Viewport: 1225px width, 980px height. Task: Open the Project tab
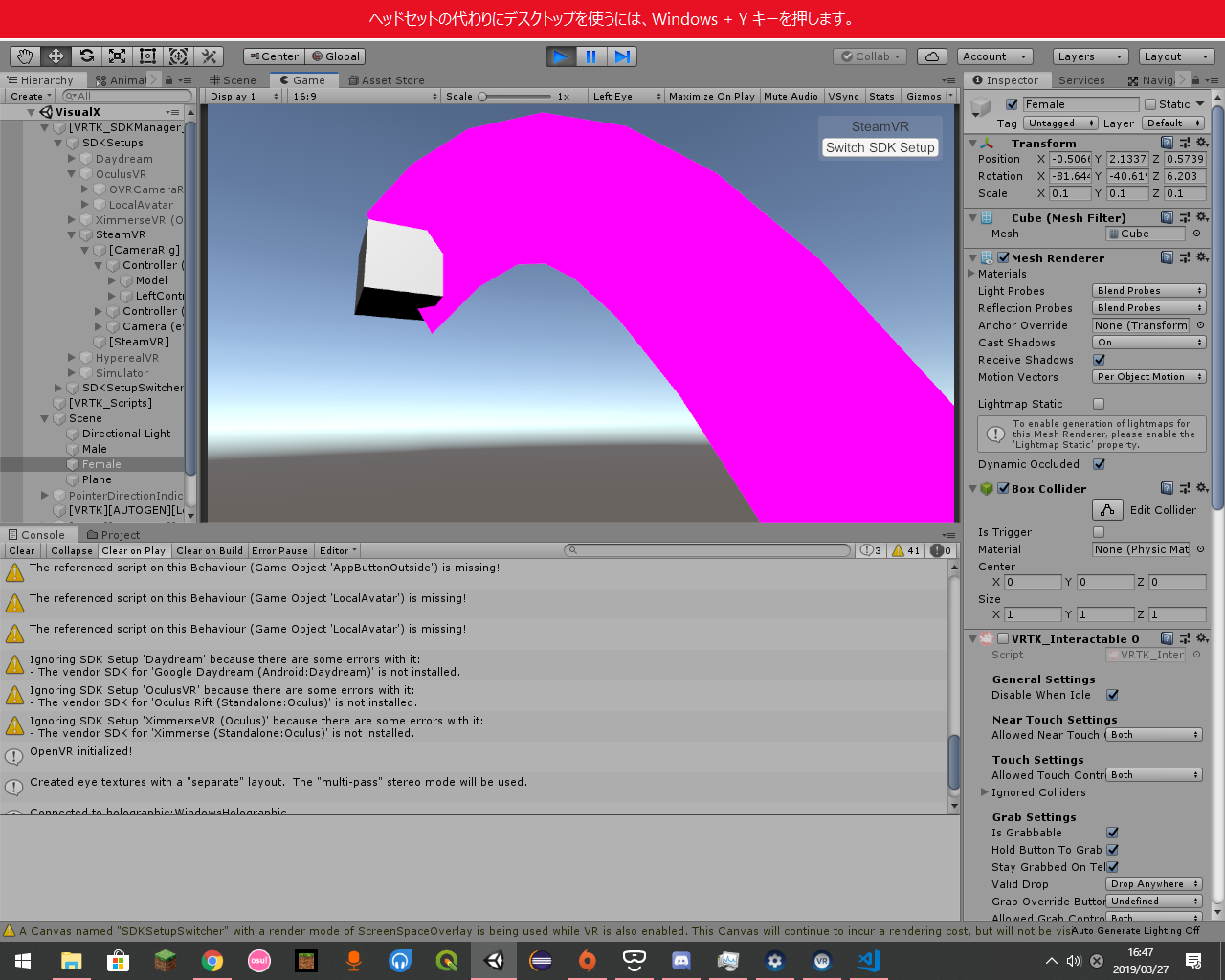point(113,535)
